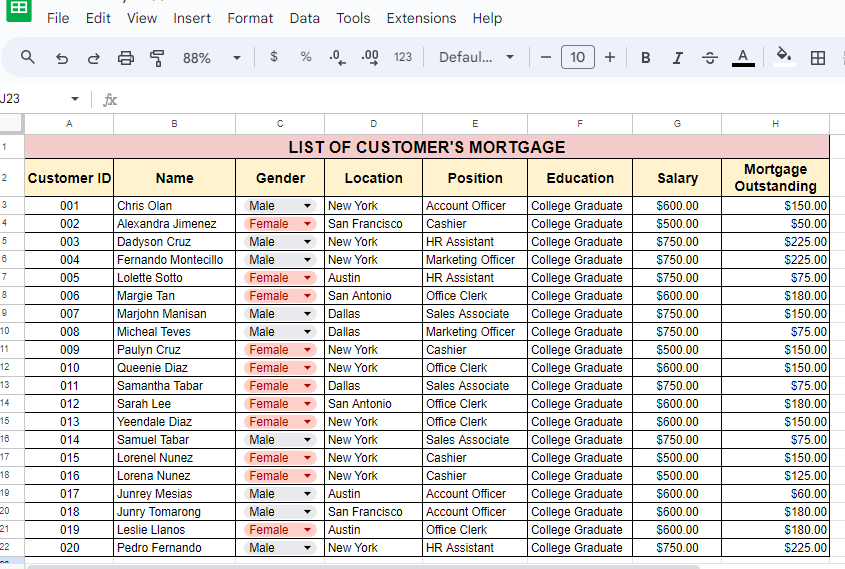Decrease decimal places
Screen dimensions: 845x569
coord(337,57)
